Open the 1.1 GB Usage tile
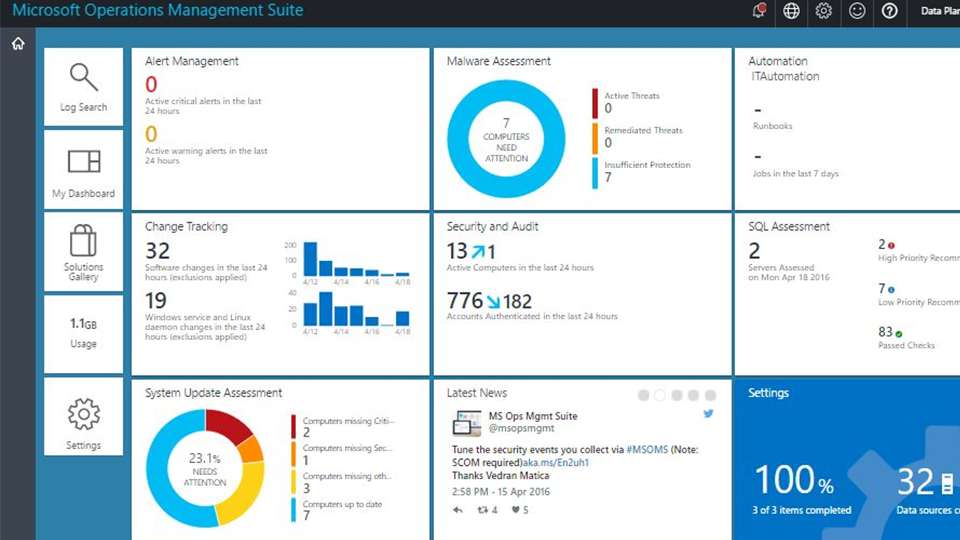 (84, 333)
